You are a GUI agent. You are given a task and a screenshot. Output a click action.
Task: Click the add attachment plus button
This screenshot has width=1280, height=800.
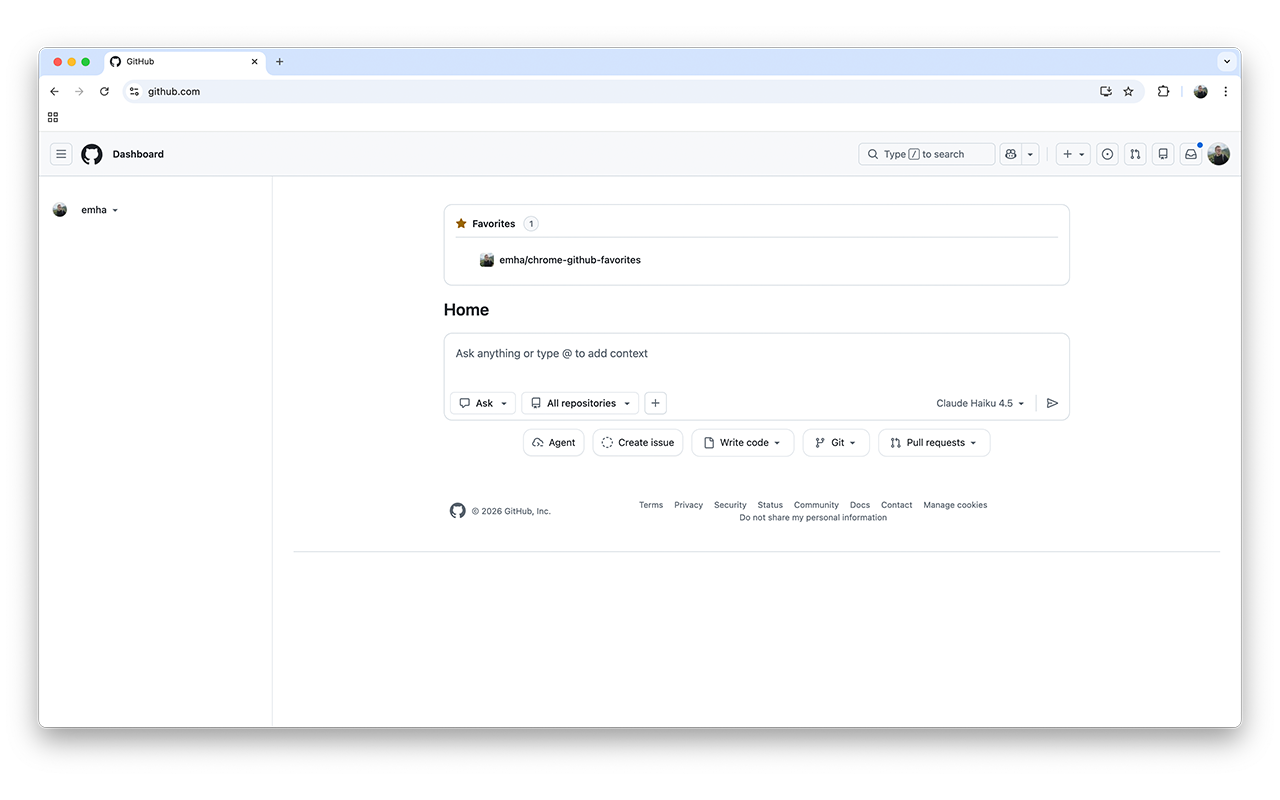pyautogui.click(x=656, y=403)
